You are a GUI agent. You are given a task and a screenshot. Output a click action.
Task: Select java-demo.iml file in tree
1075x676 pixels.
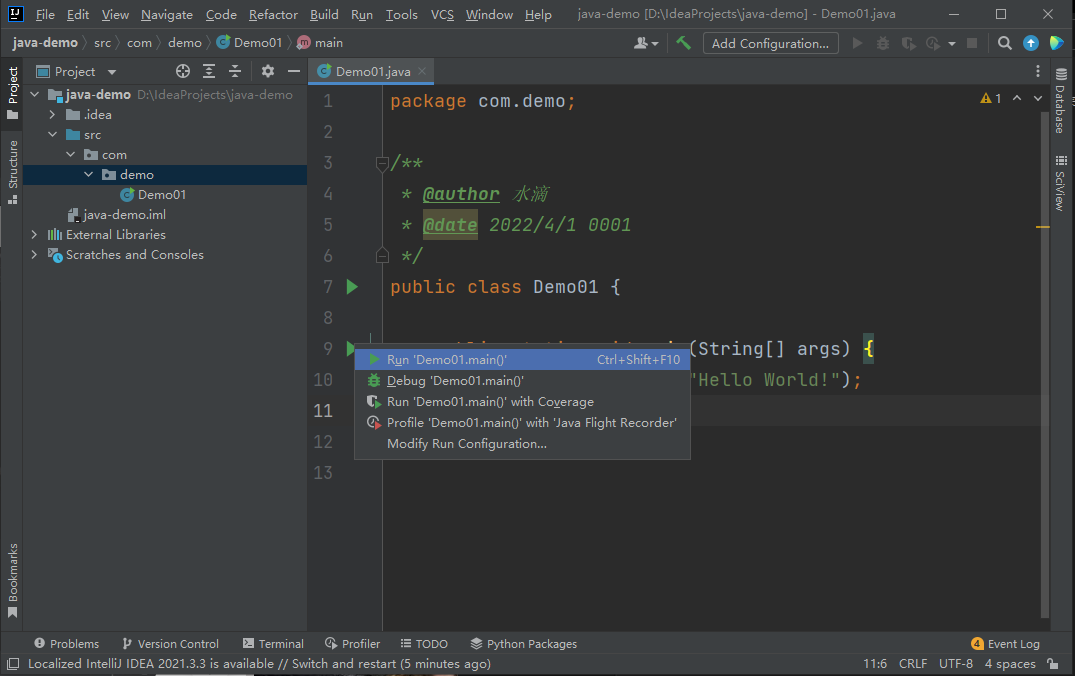pos(117,215)
